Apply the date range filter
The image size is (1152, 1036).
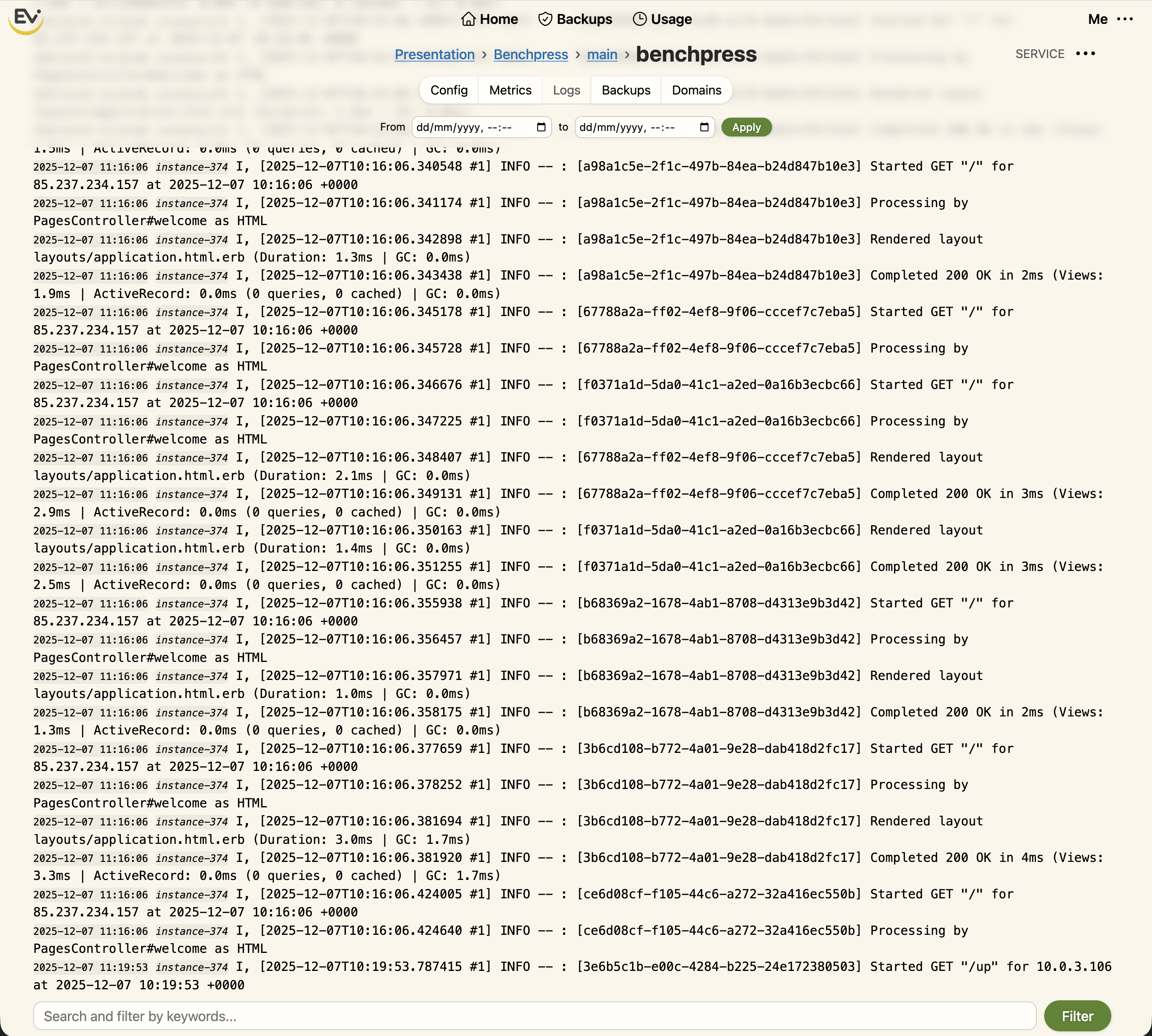click(x=746, y=127)
